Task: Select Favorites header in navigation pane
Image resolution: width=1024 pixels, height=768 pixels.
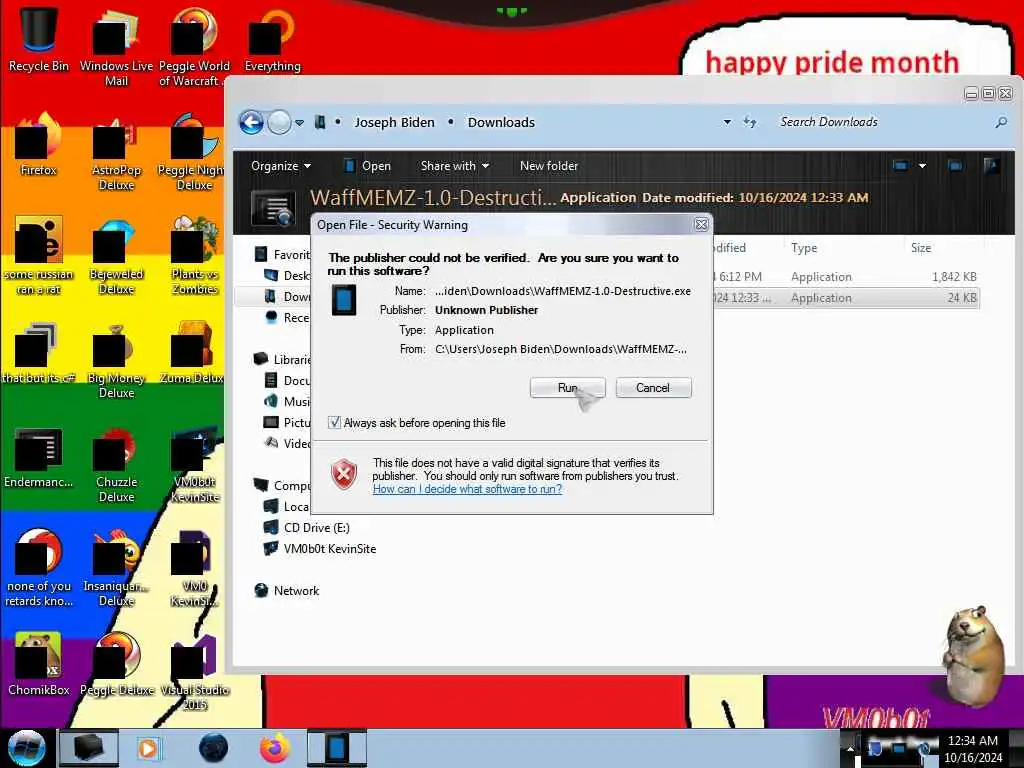Action: [x=291, y=255]
